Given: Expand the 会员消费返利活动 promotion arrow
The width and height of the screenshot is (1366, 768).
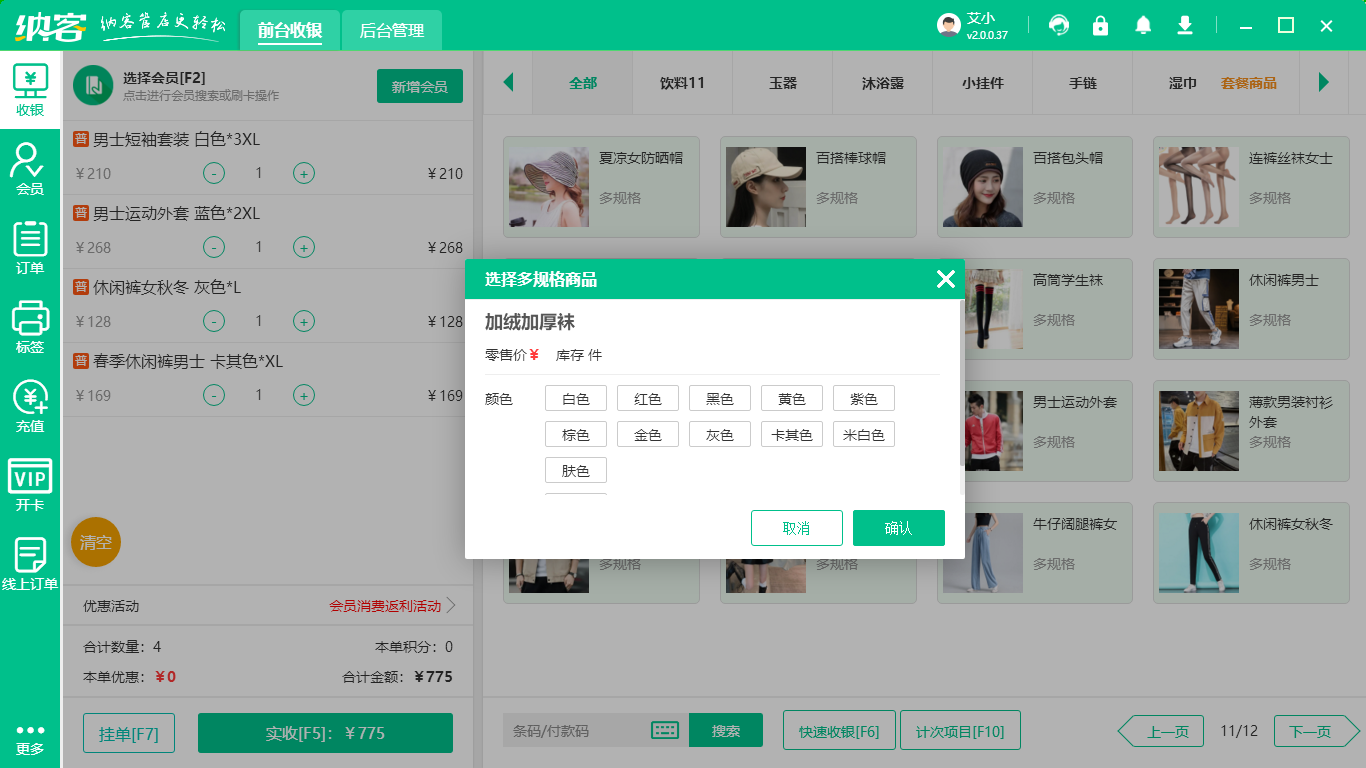Looking at the screenshot, I should coord(451,605).
